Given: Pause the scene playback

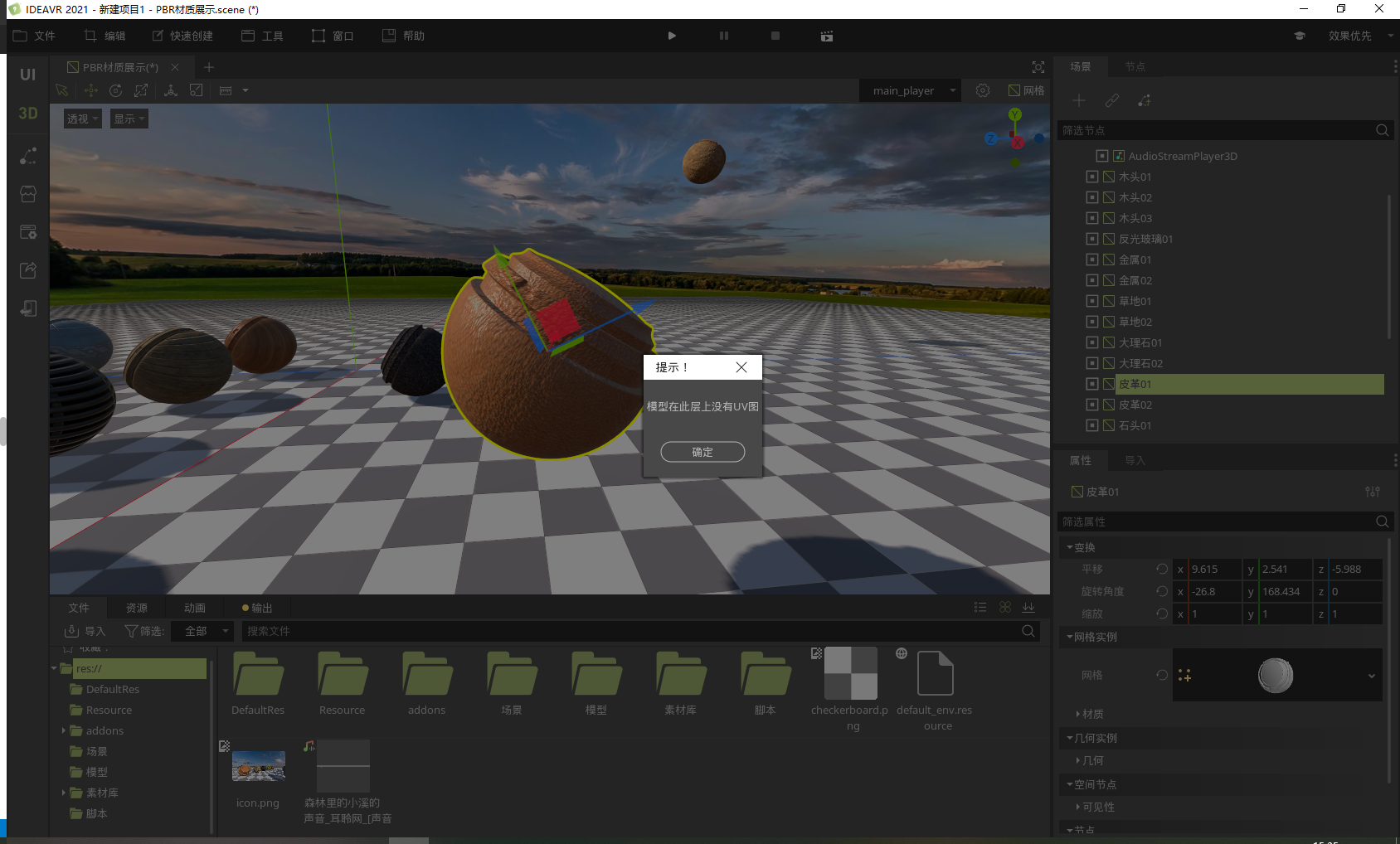Looking at the screenshot, I should point(724,36).
